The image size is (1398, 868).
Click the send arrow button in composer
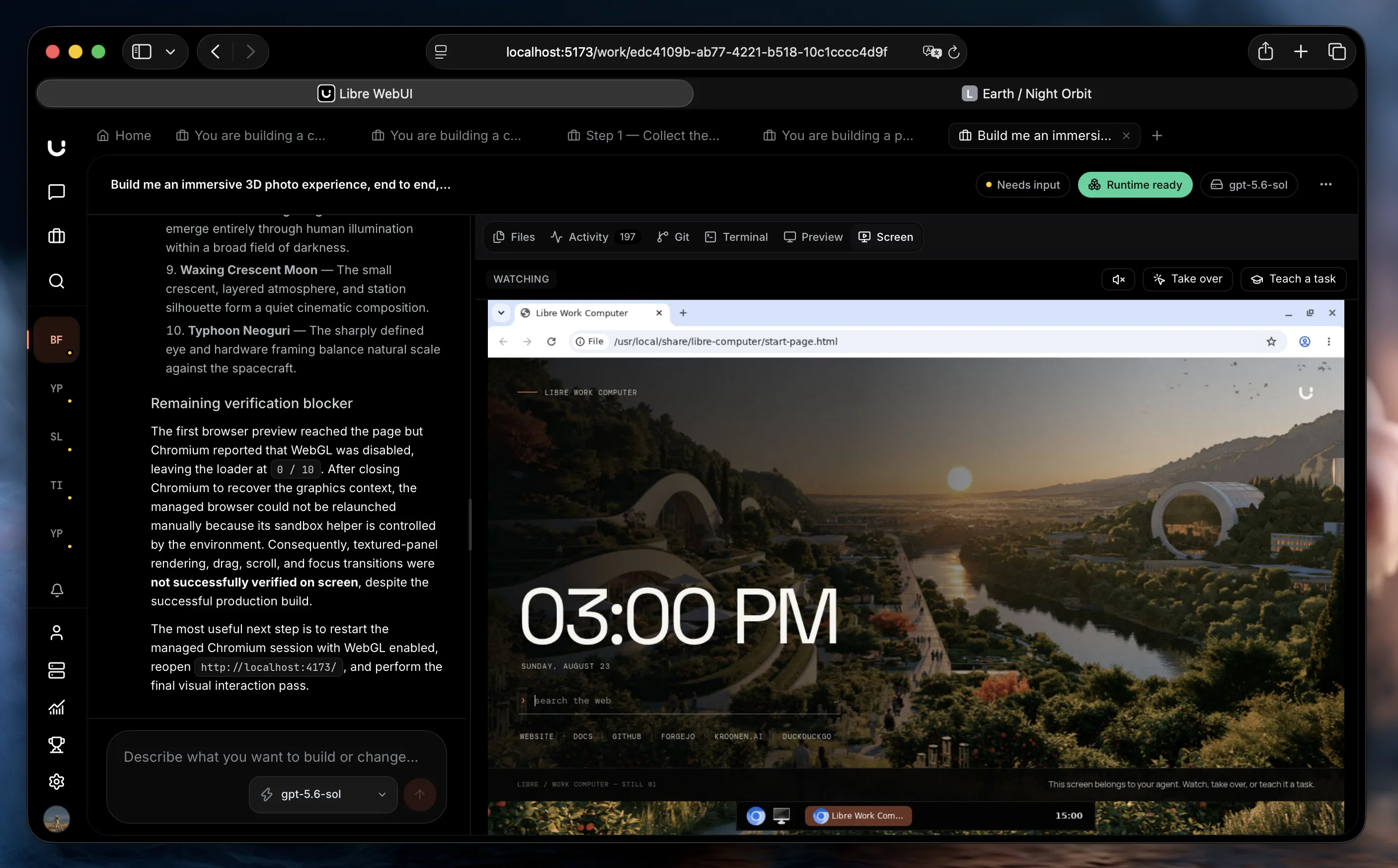coord(420,795)
